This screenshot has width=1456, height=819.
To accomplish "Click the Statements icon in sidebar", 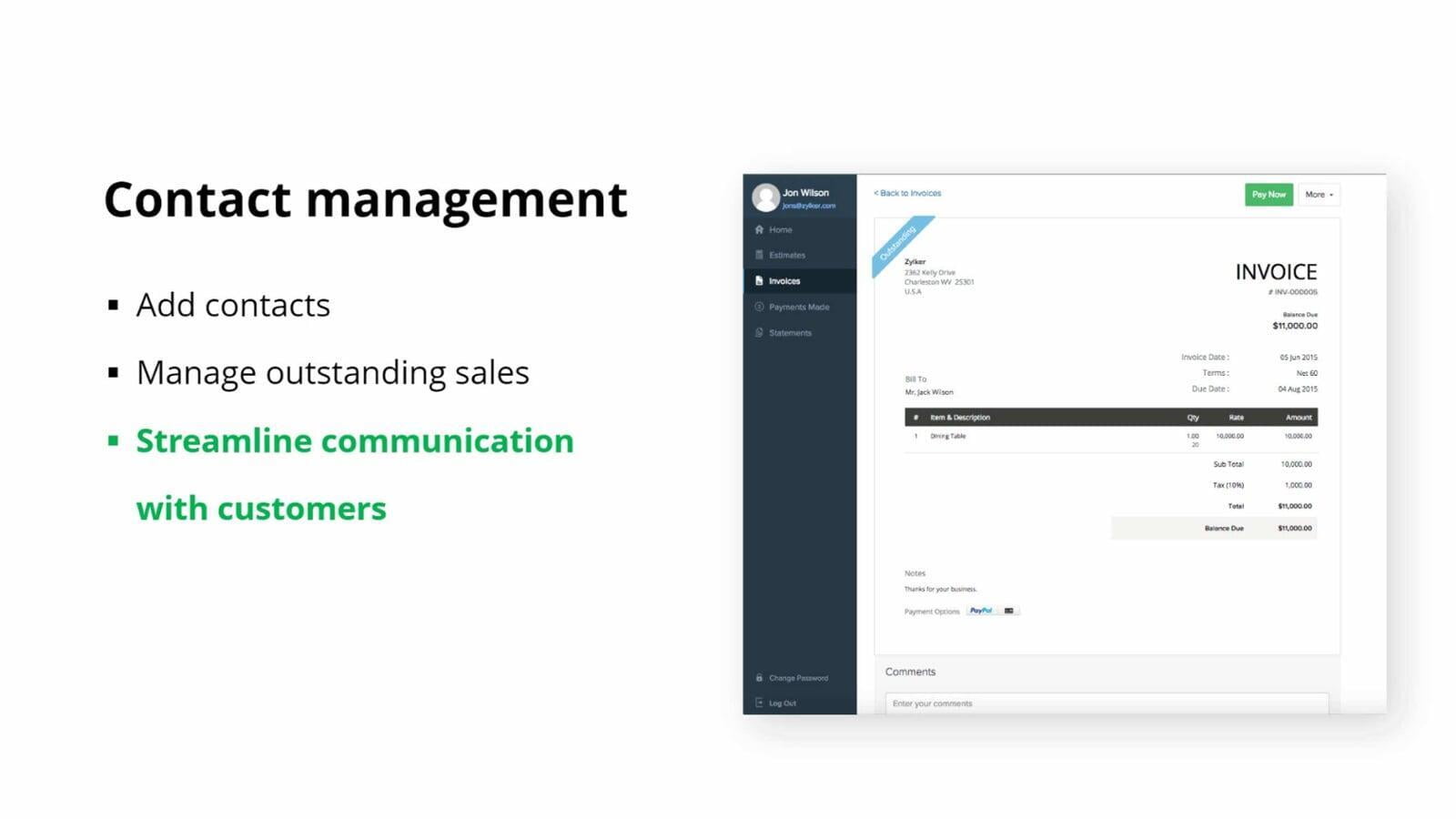I will (x=759, y=332).
